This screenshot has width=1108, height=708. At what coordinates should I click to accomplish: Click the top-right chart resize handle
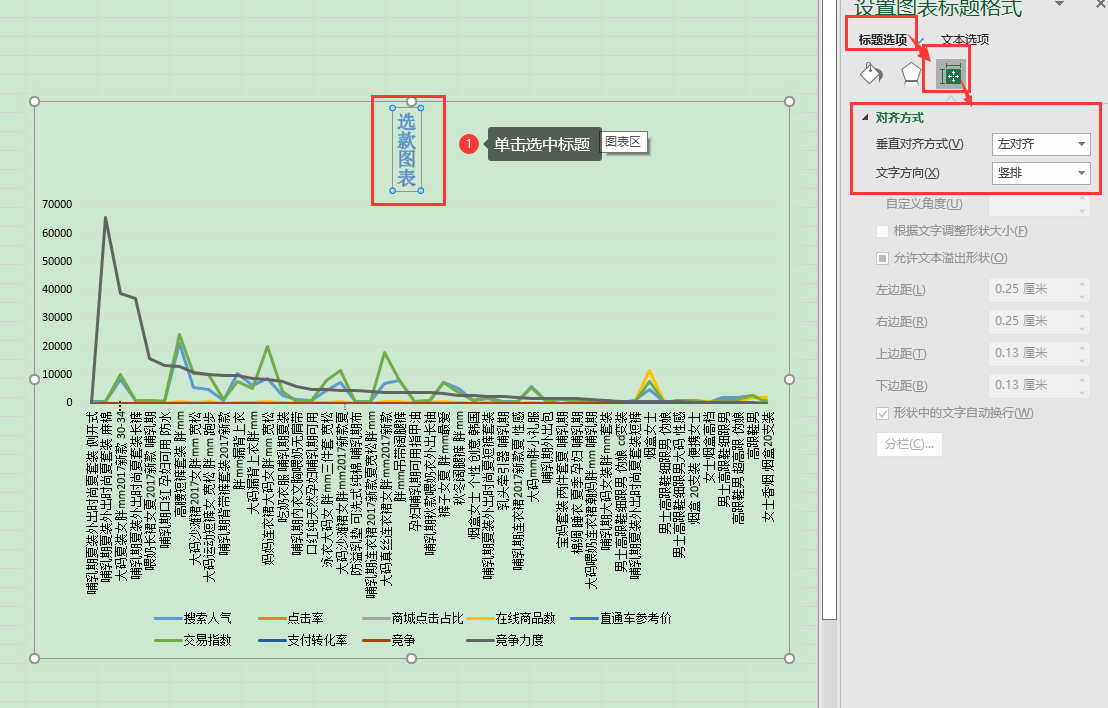[x=789, y=101]
